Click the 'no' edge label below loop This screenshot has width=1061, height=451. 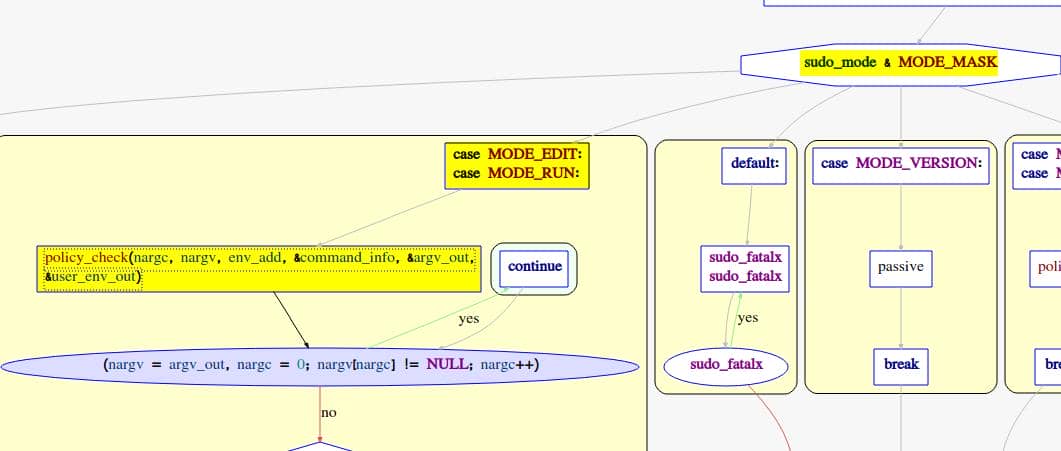tap(328, 412)
